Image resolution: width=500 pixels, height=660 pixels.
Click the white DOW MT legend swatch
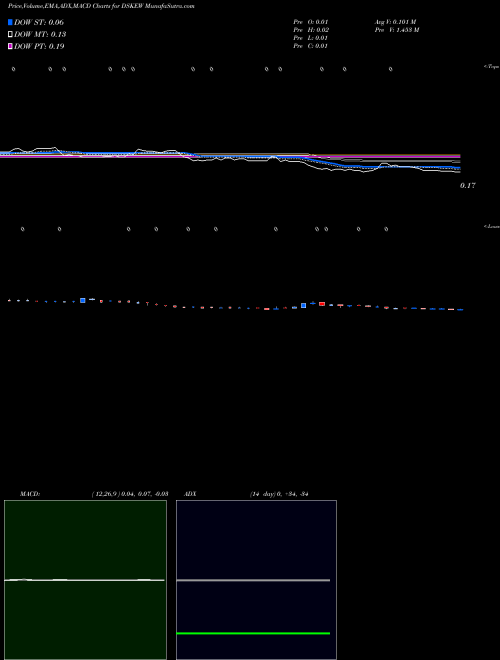coord(10,35)
